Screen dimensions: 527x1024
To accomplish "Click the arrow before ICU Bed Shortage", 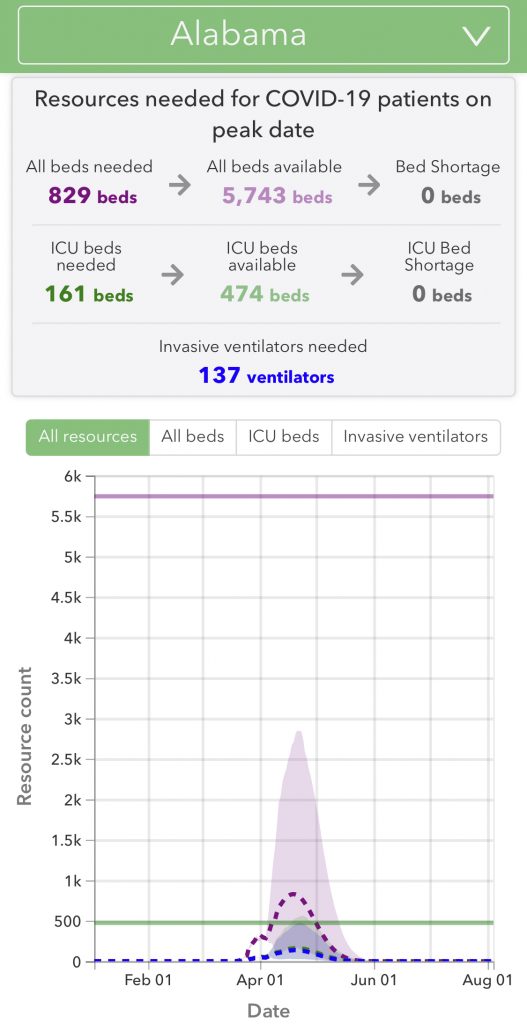I will point(353,275).
